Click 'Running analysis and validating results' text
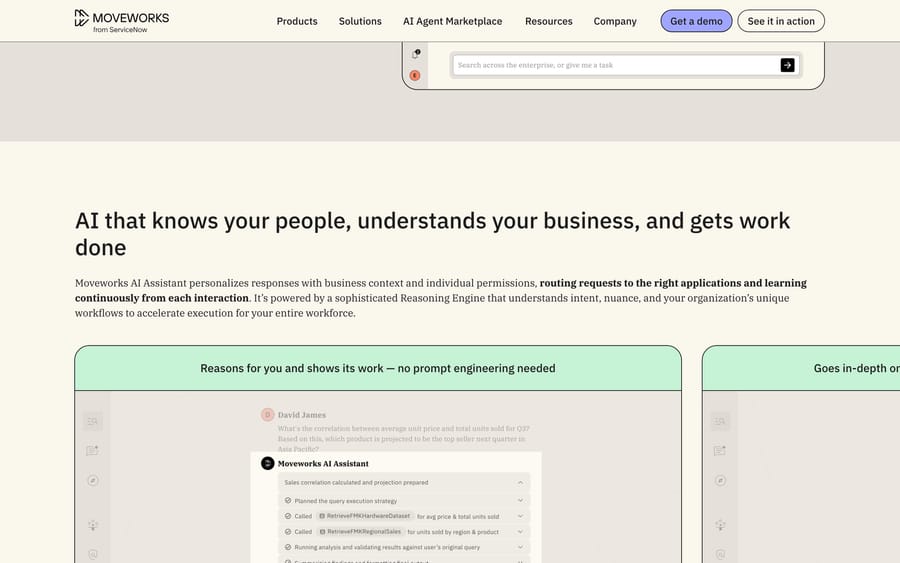900x563 pixels. [x=387, y=548]
